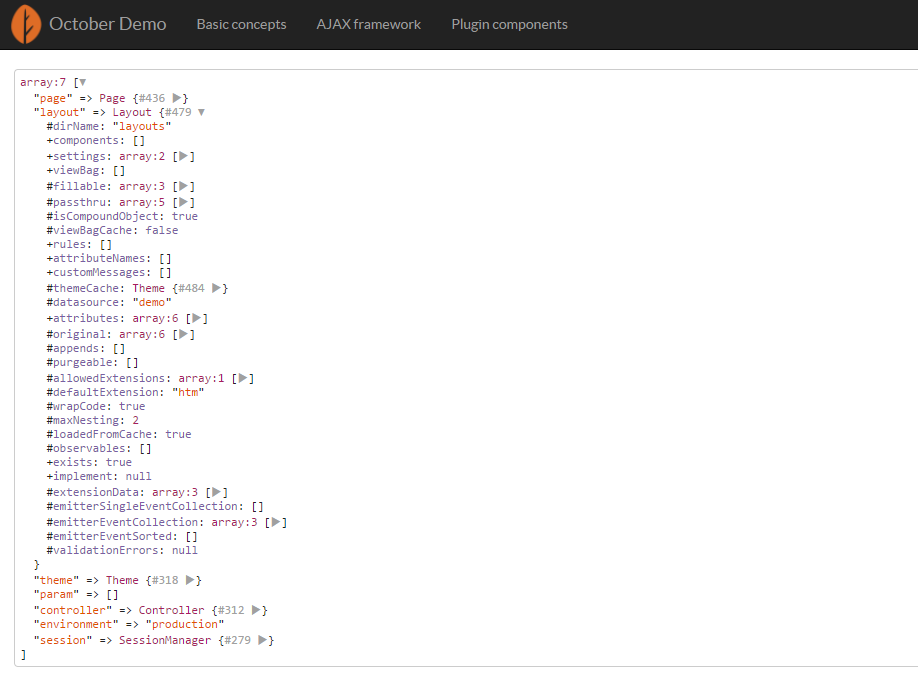Click the +rules property name
The width and height of the screenshot is (918, 690).
pyautogui.click(x=69, y=244)
